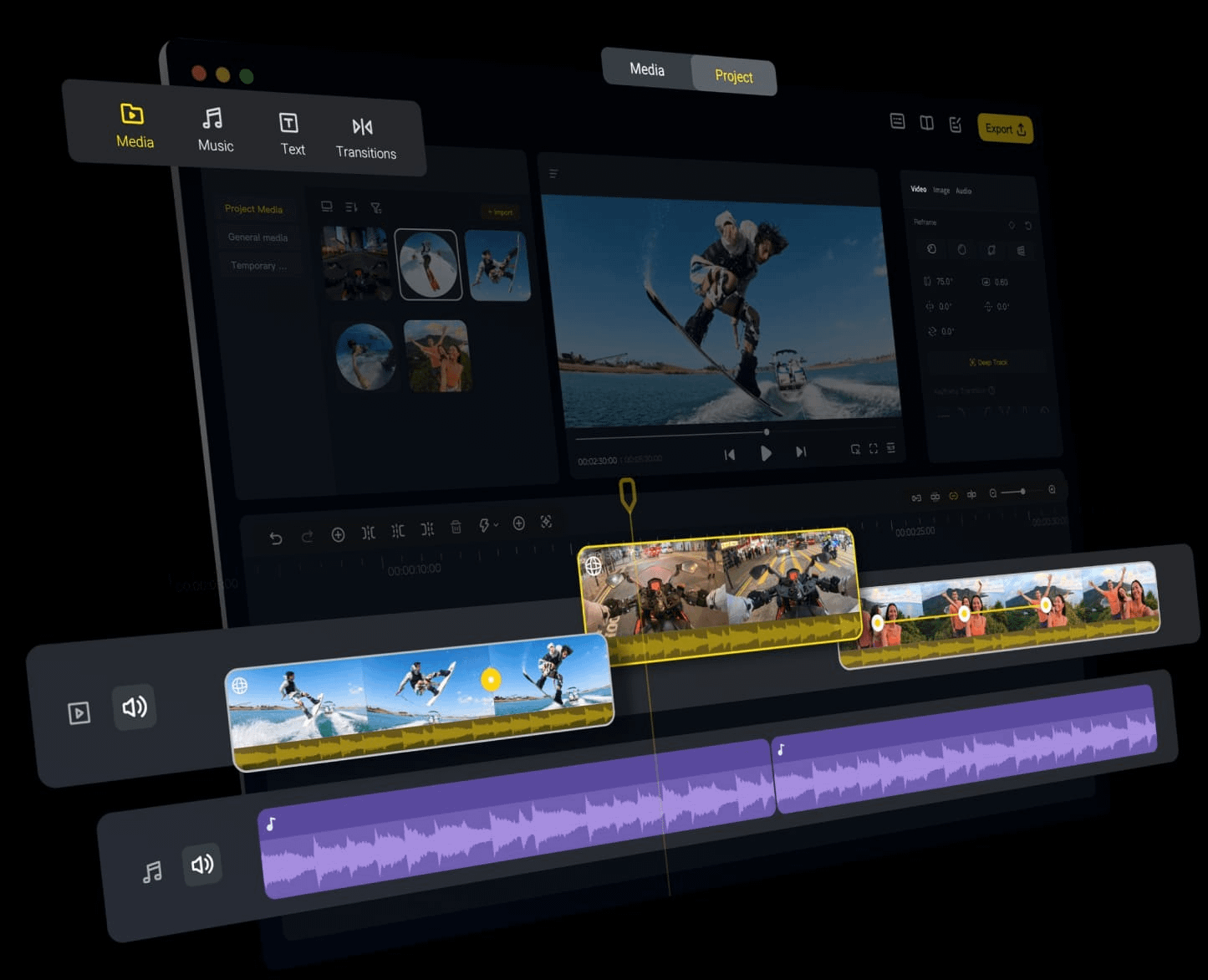Click the filter icon above media thumbnails
The image size is (1208, 980).
pos(376,208)
